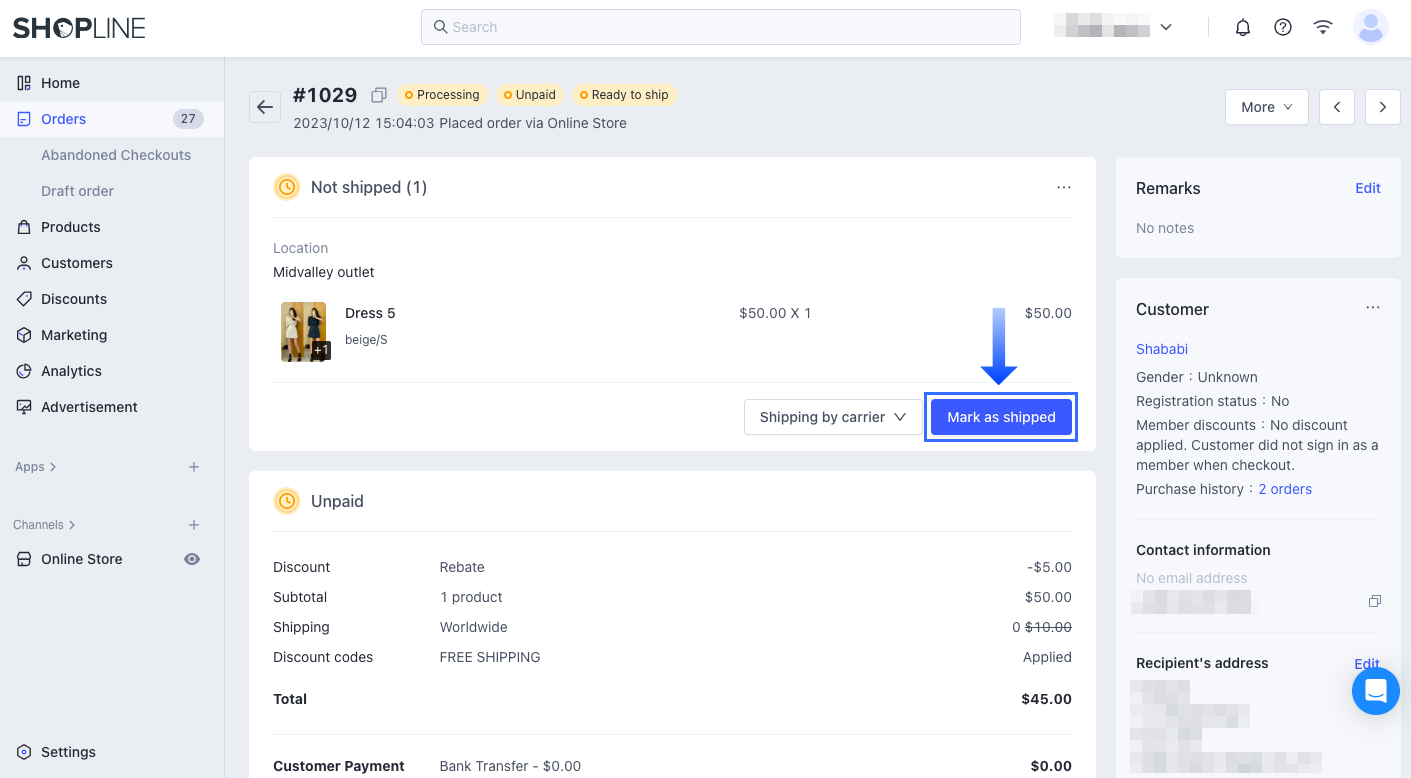Click the Dress 5 product thumbnail

tap(304, 331)
